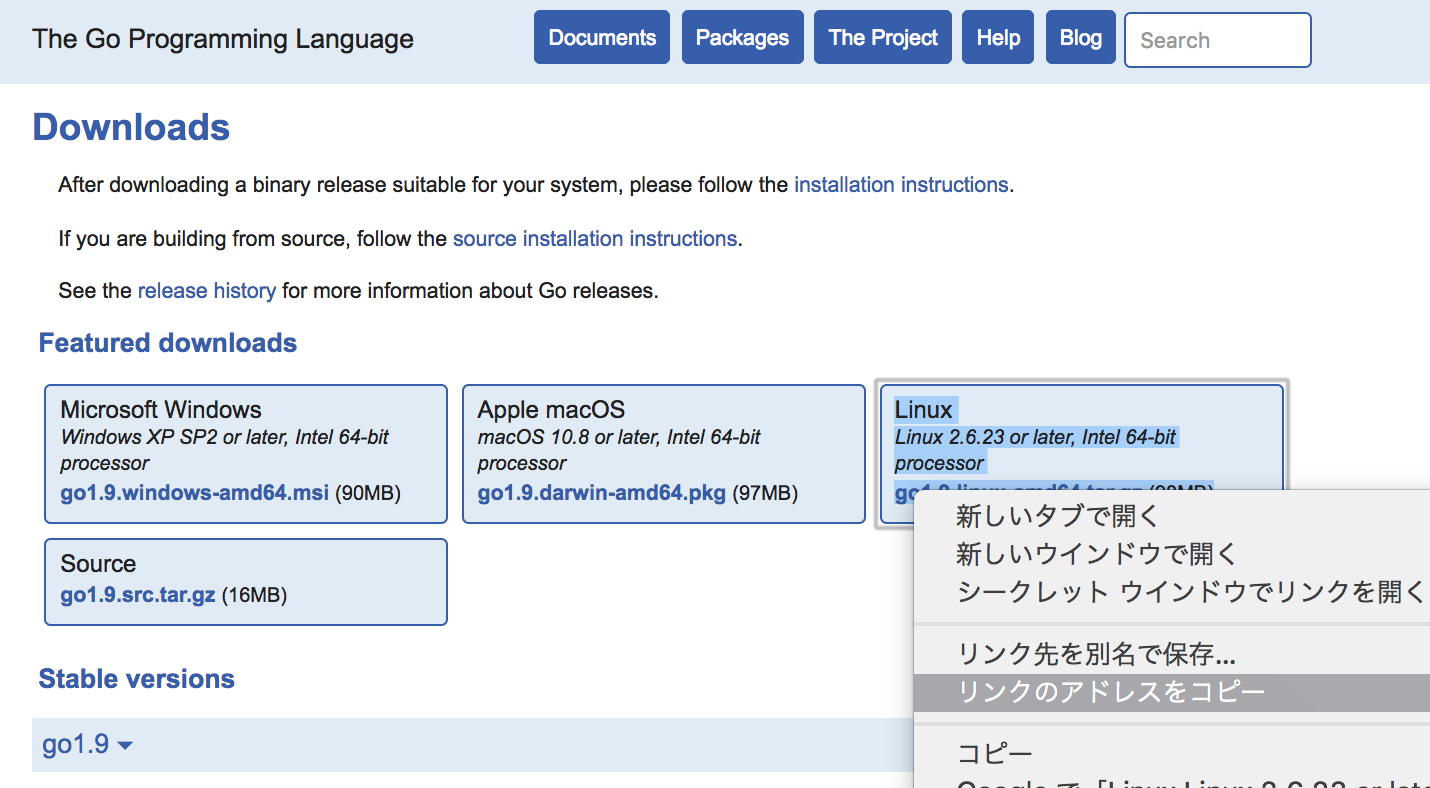The width and height of the screenshot is (1430, 788).
Task: Click The Go Programming Language title
Action: [x=223, y=39]
